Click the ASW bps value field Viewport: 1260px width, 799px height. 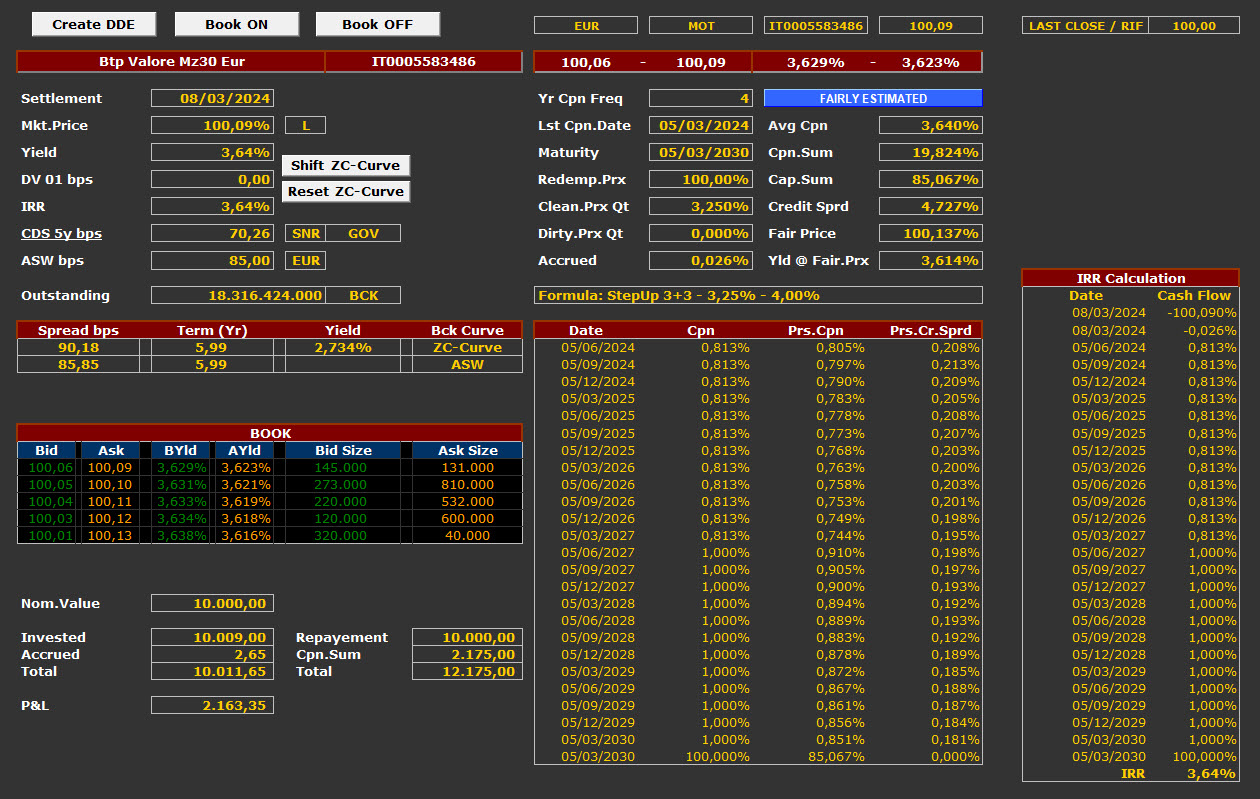pos(212,260)
